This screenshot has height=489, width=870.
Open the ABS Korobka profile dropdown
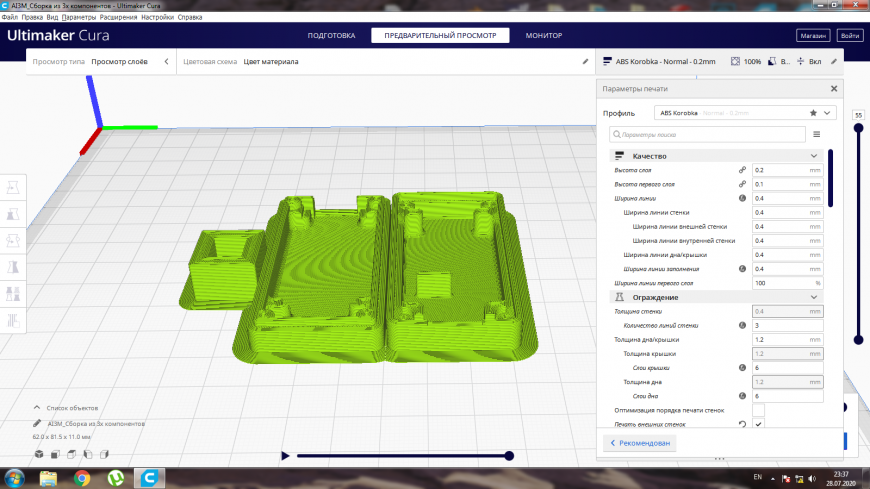745,113
